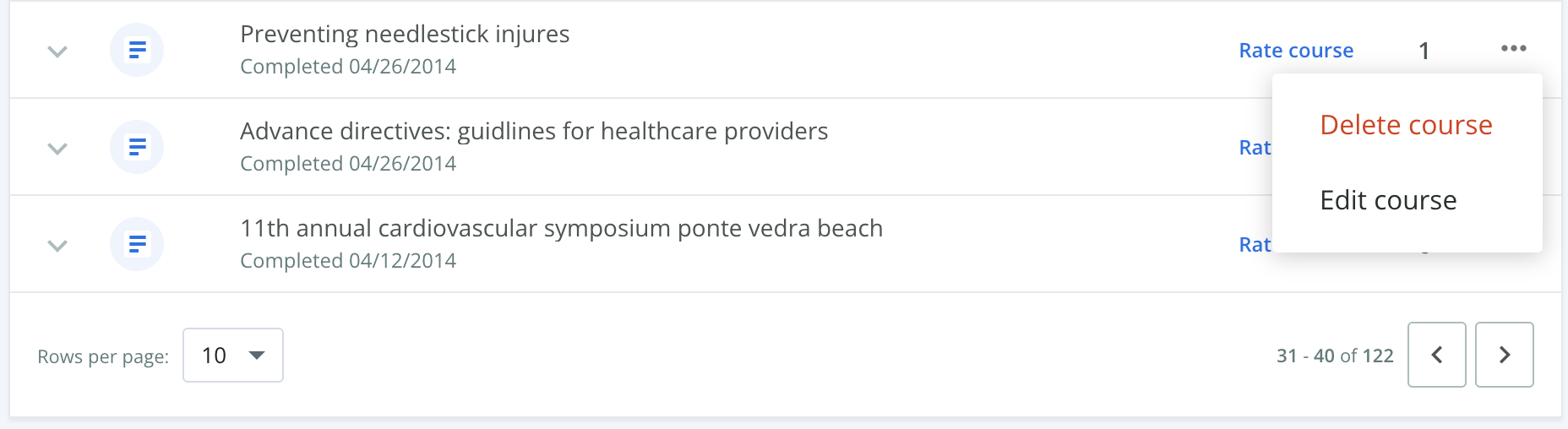Open the Rows per page dropdown

(233, 355)
